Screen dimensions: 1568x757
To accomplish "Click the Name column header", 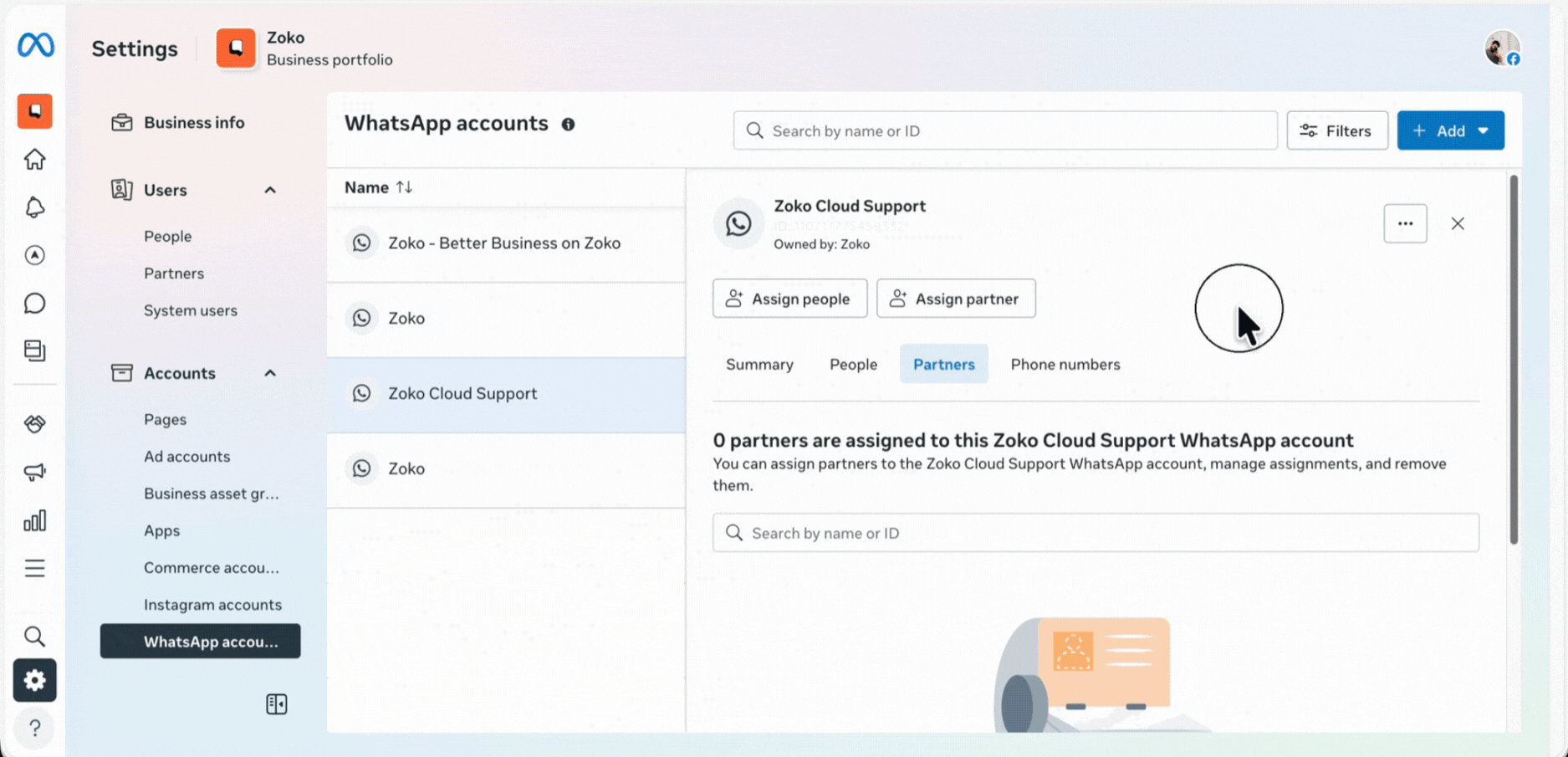I will tap(366, 187).
